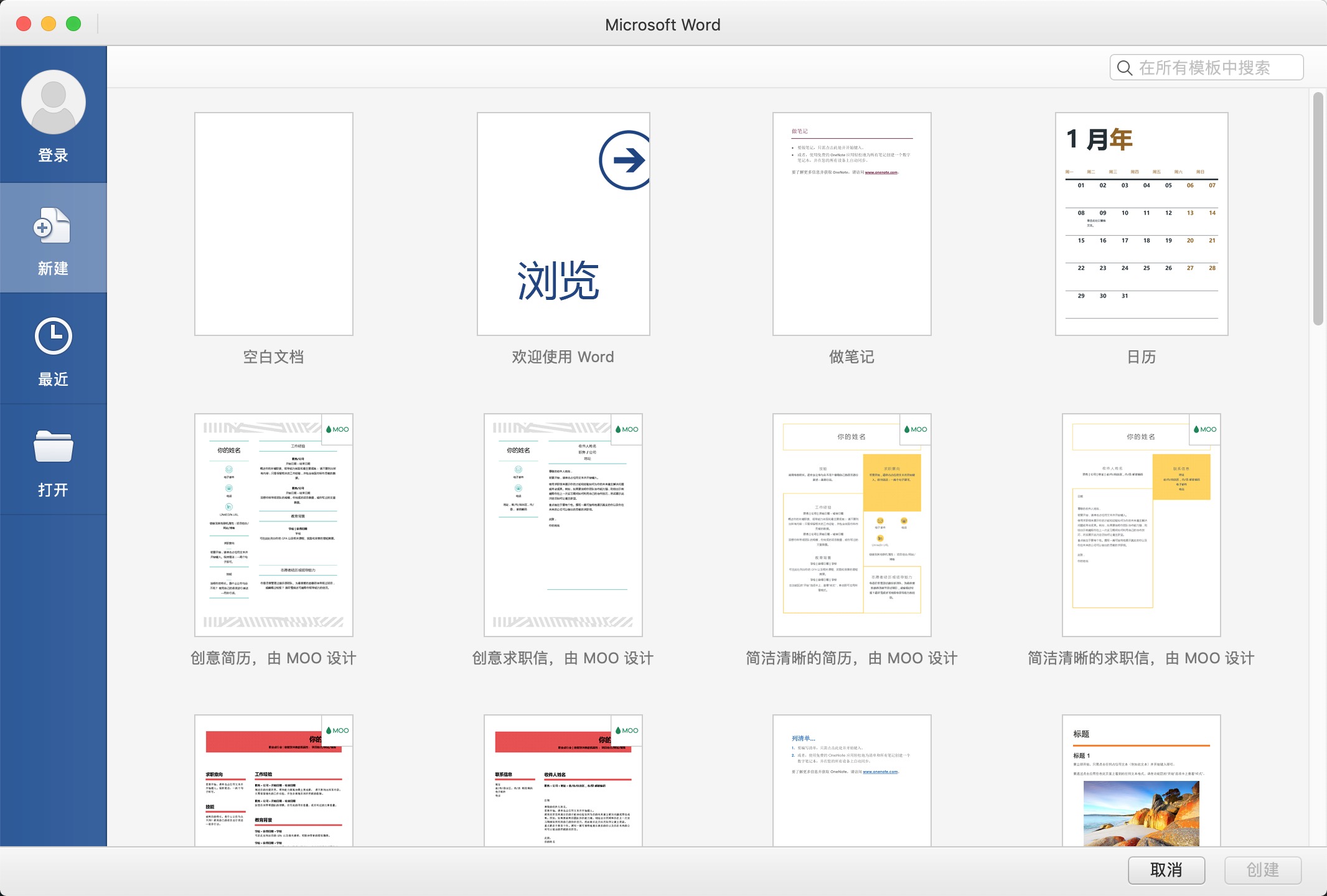Click the 取消 button
1327x896 pixels.
[x=1167, y=870]
